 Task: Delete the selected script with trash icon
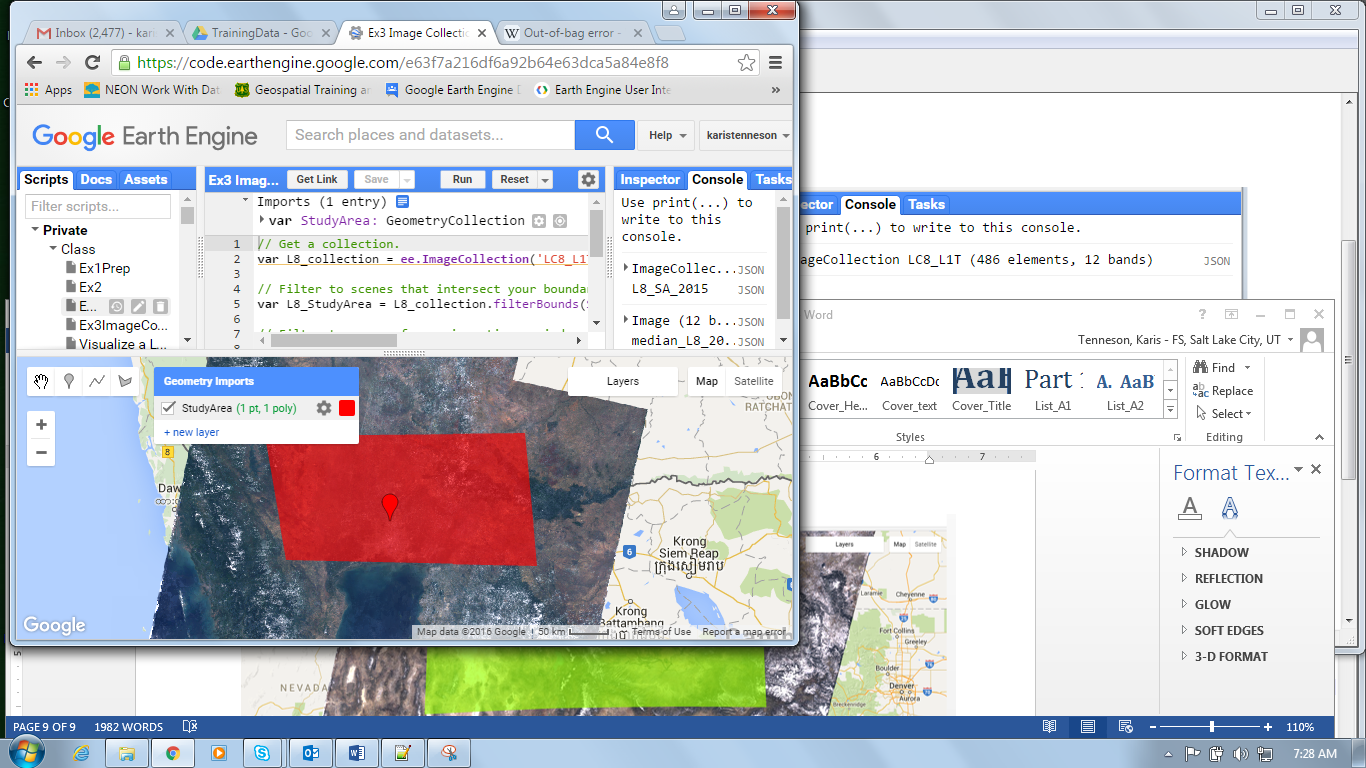click(x=160, y=307)
